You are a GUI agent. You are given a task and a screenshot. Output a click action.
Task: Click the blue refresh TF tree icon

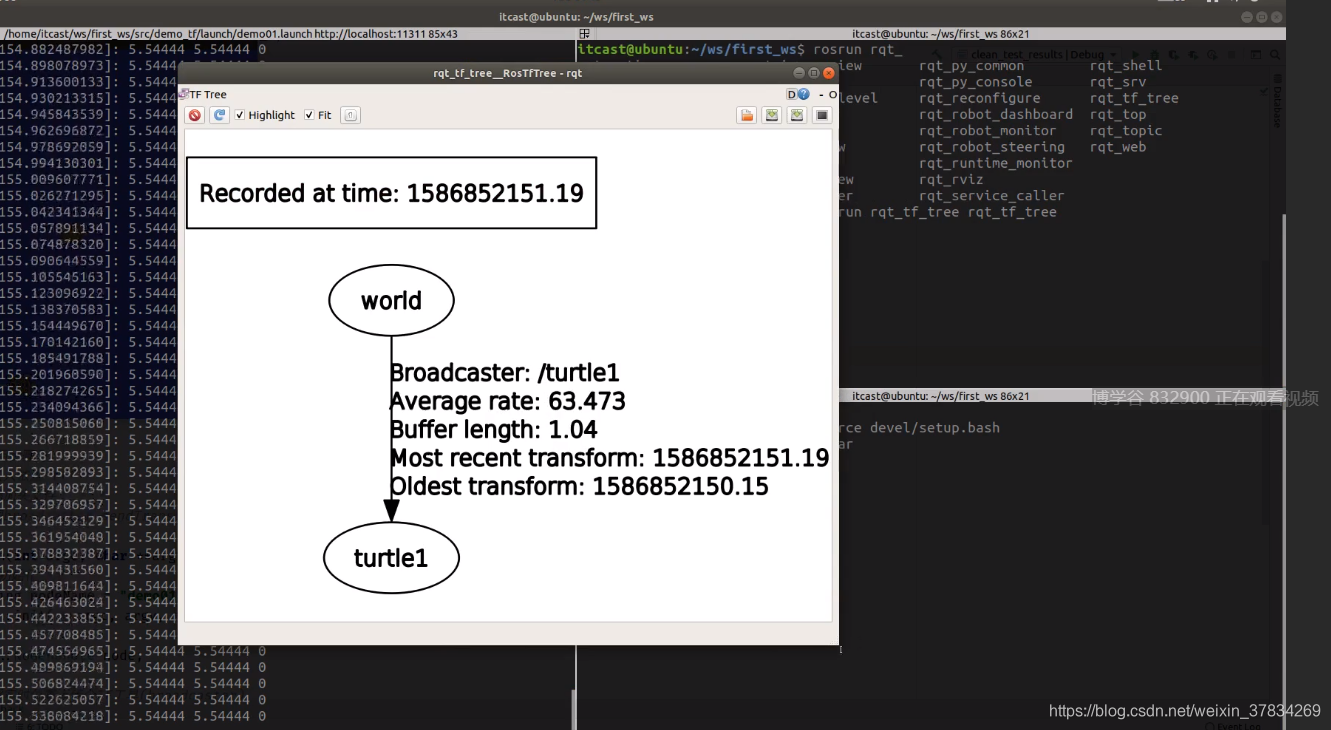coord(219,115)
